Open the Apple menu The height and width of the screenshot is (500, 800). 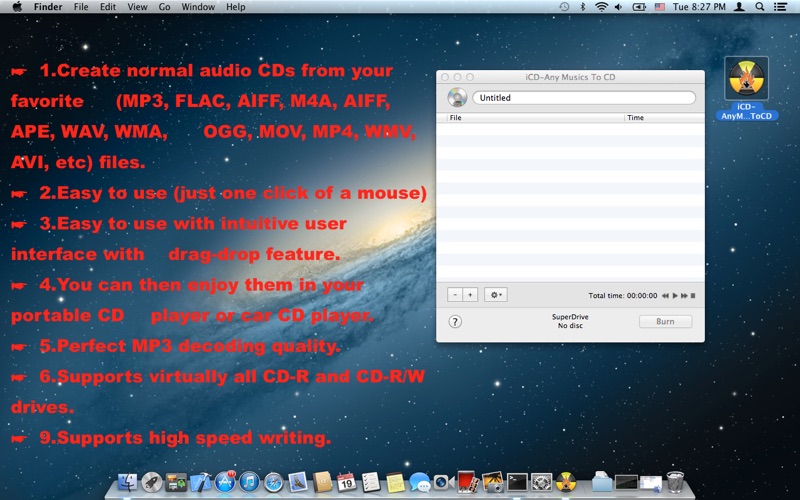(x=17, y=7)
